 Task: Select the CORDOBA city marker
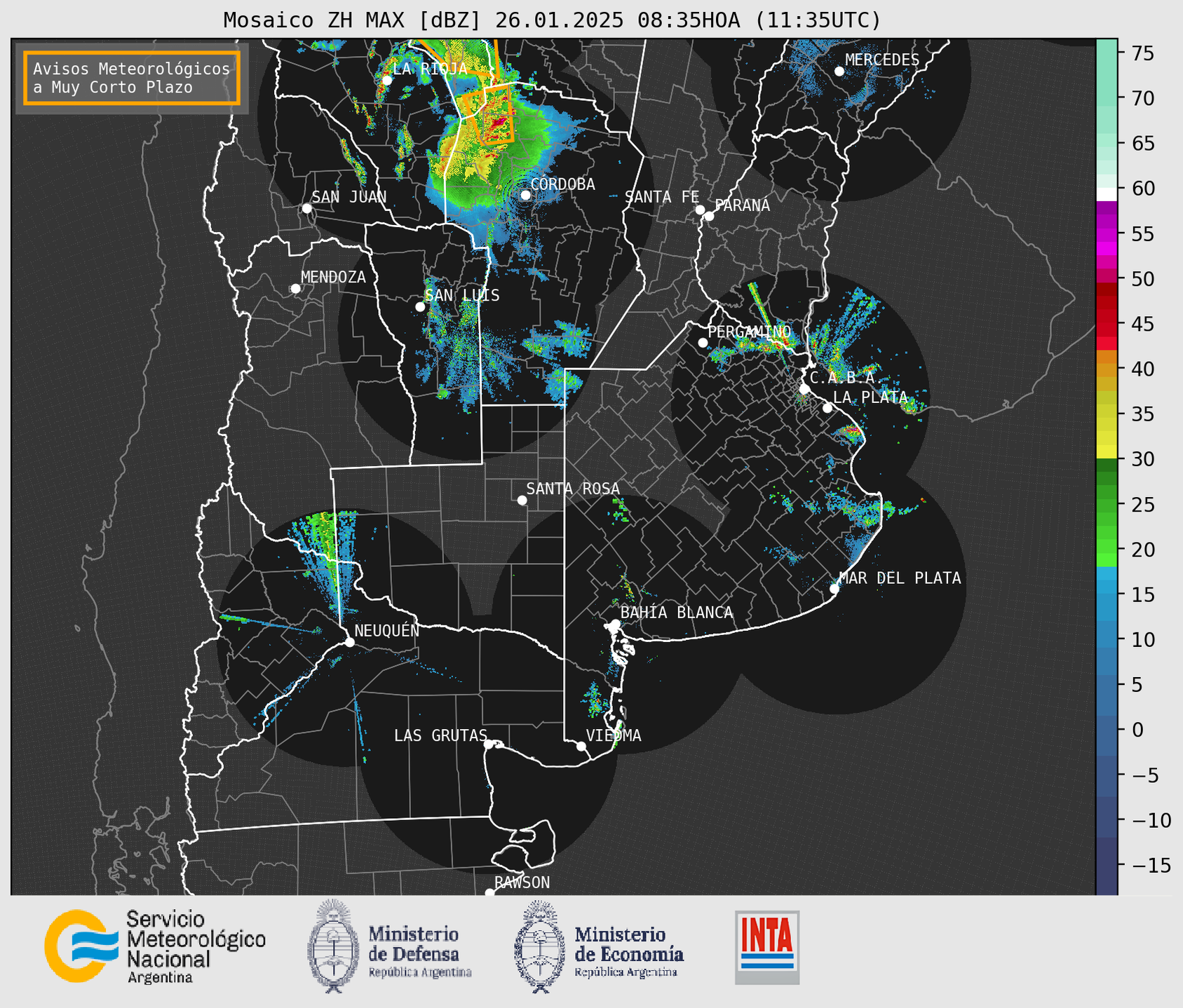tap(525, 195)
